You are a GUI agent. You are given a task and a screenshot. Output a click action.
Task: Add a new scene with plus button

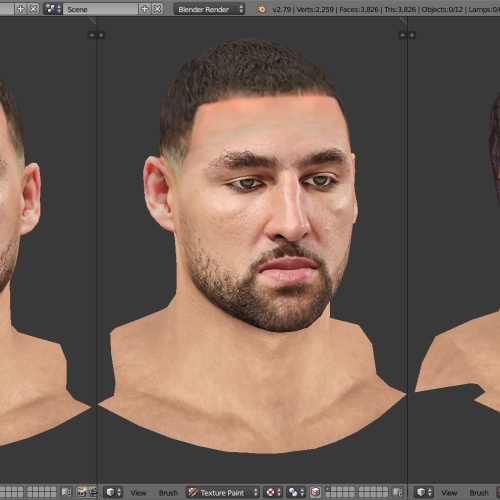click(145, 9)
